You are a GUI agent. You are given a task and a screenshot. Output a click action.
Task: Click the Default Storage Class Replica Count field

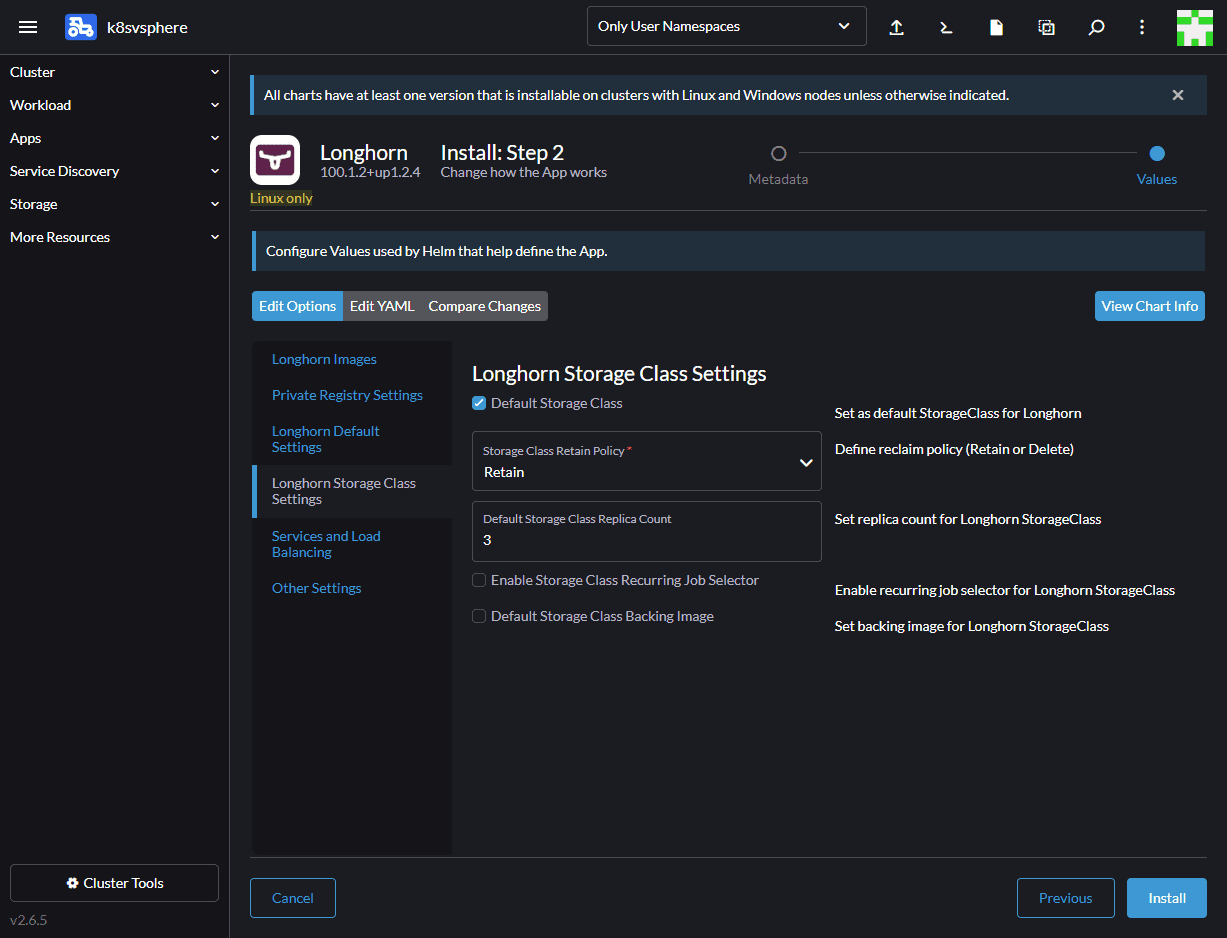[646, 540]
